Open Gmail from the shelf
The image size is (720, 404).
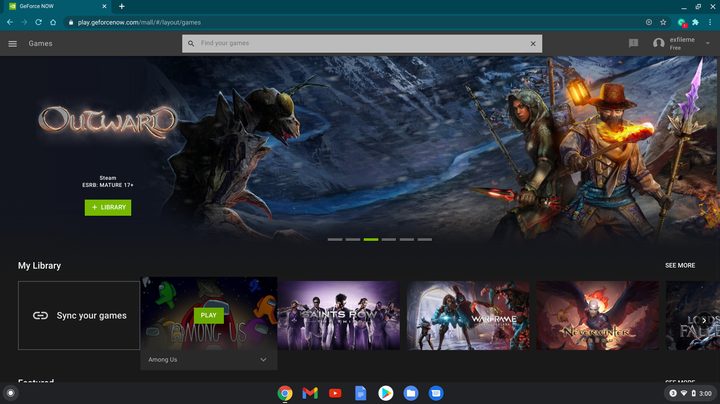(x=310, y=393)
